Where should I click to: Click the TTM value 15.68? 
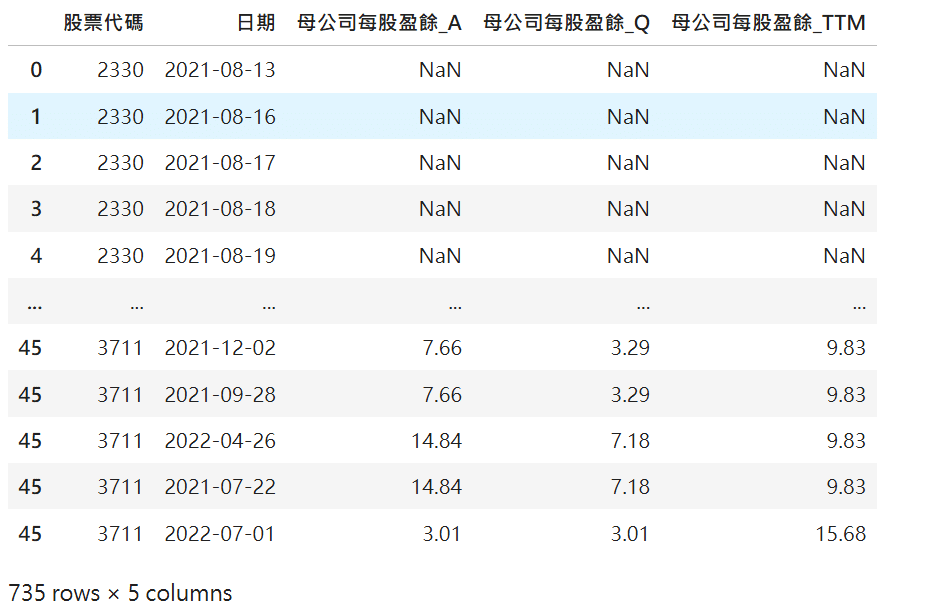tap(840, 534)
